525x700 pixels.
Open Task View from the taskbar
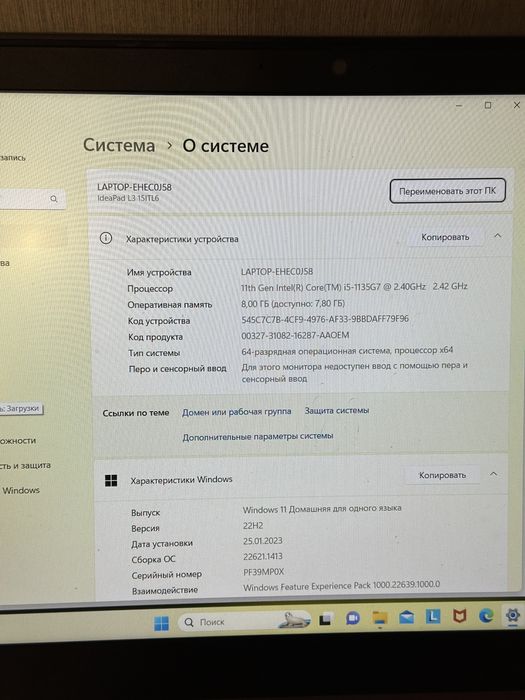(325, 620)
